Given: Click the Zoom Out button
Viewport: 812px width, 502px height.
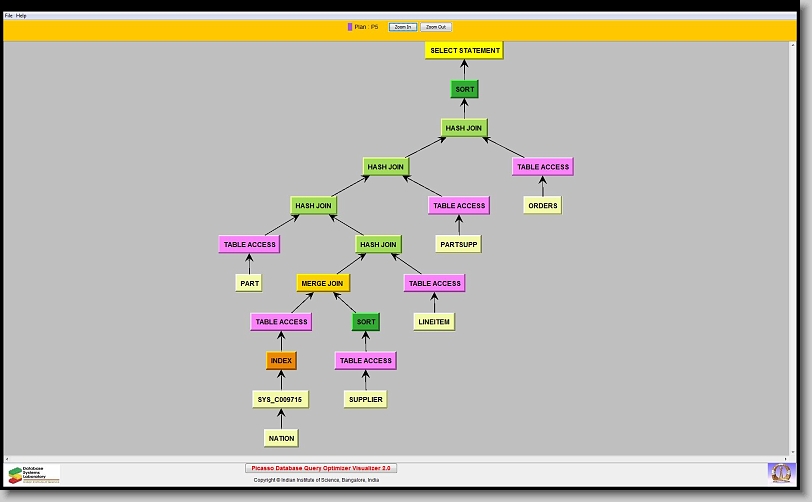Looking at the screenshot, I should [x=435, y=27].
